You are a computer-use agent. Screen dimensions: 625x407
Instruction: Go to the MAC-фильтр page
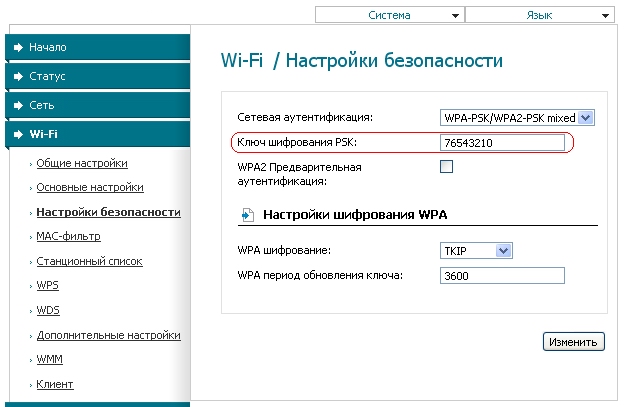tap(68, 237)
